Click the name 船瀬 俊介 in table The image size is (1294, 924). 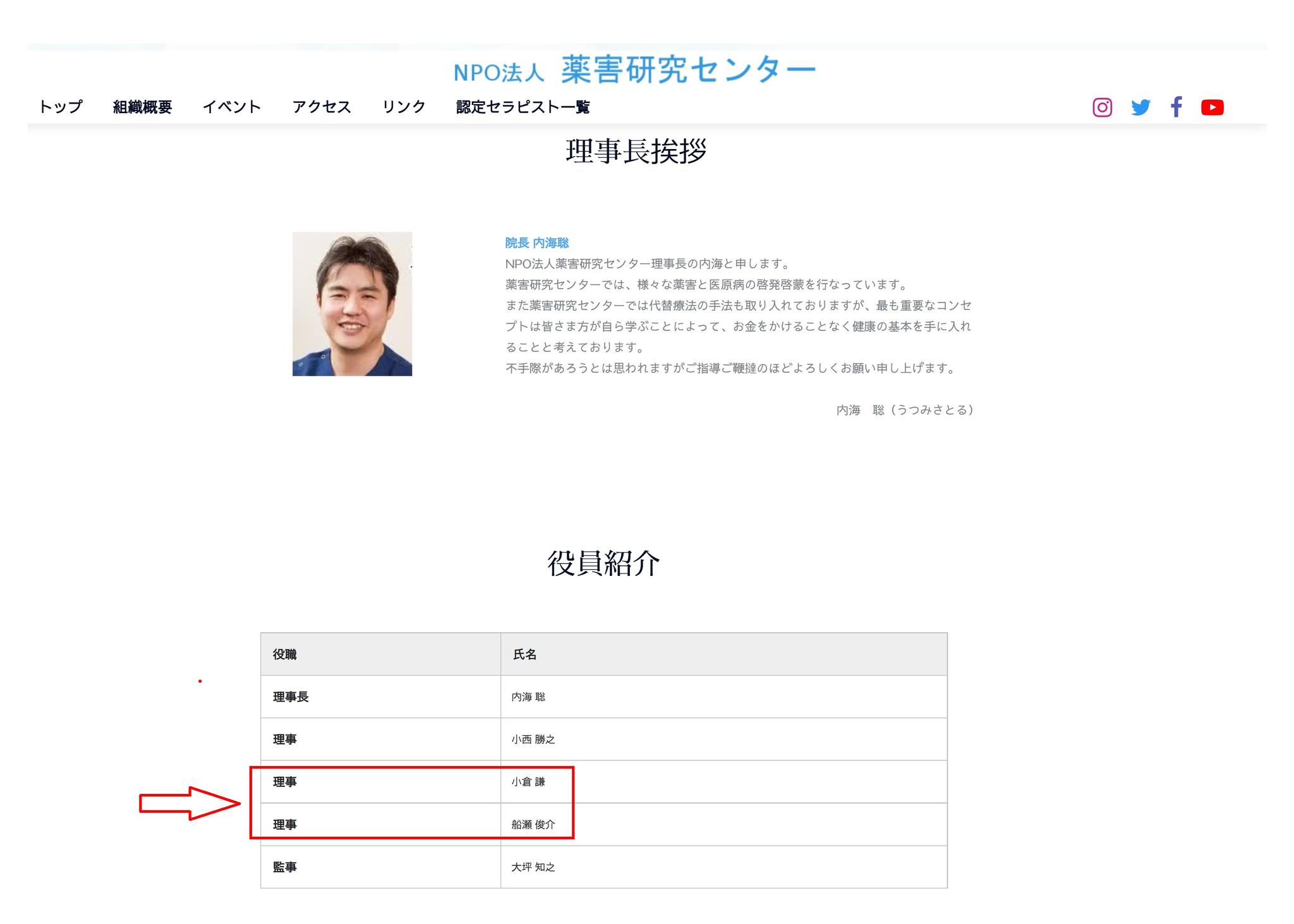pyautogui.click(x=533, y=824)
